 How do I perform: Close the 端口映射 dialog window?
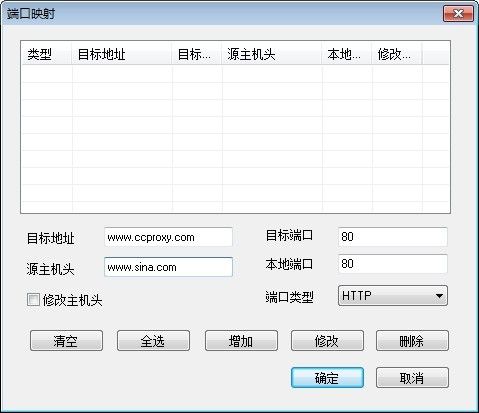(458, 14)
